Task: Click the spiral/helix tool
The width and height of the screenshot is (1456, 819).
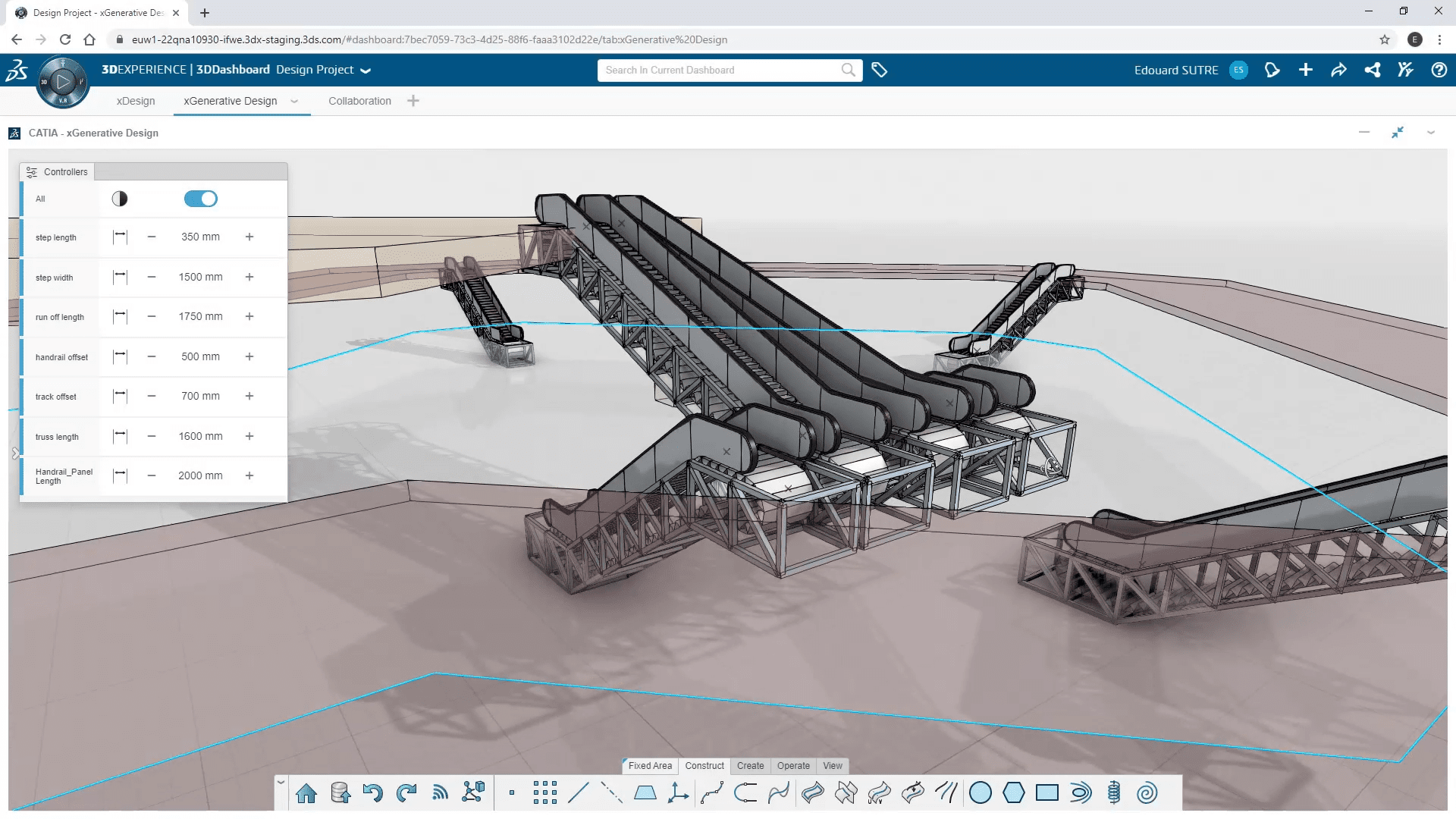Action: 1146,792
